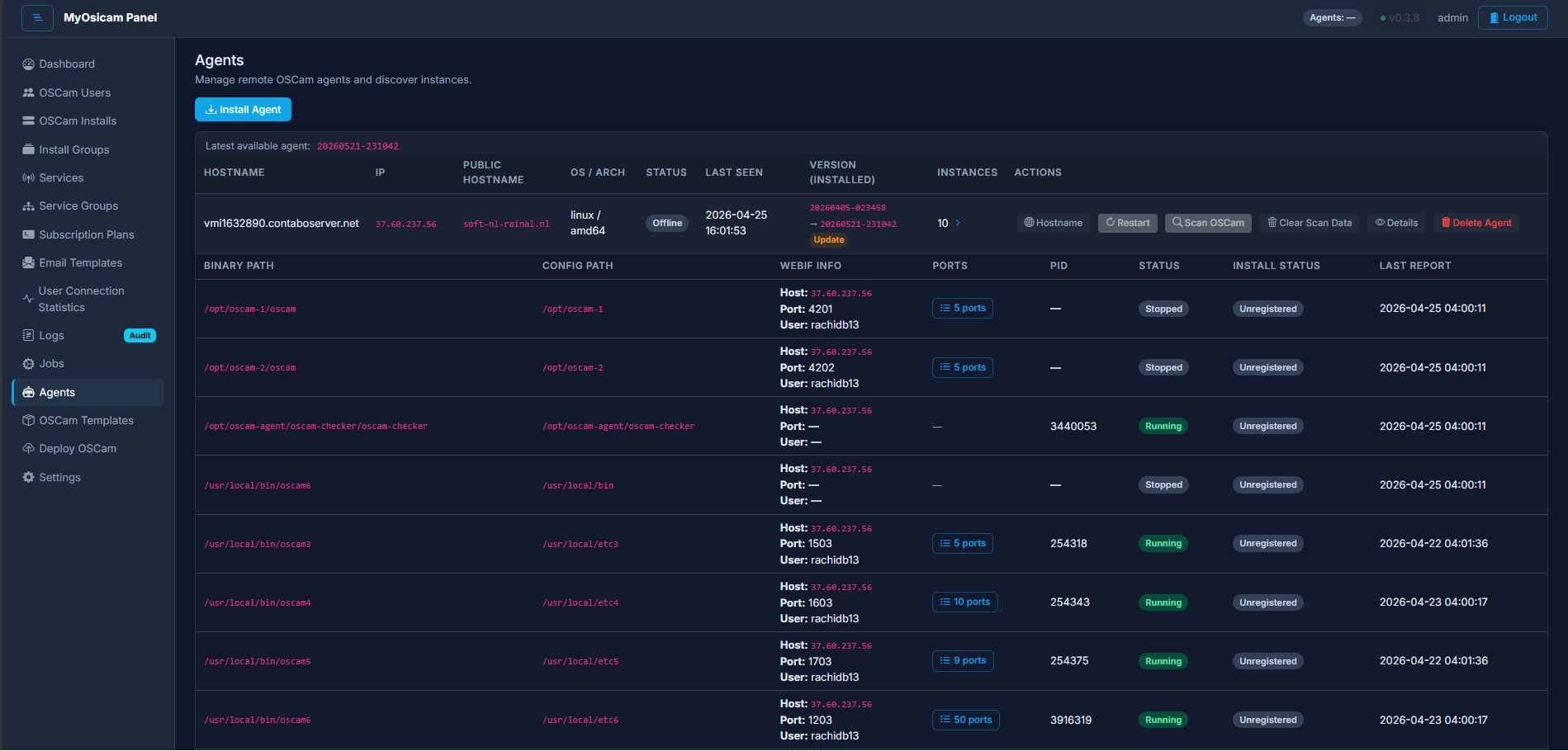Screen dimensions: 1568x751
Task: Click the orange Update badge
Action: point(829,240)
